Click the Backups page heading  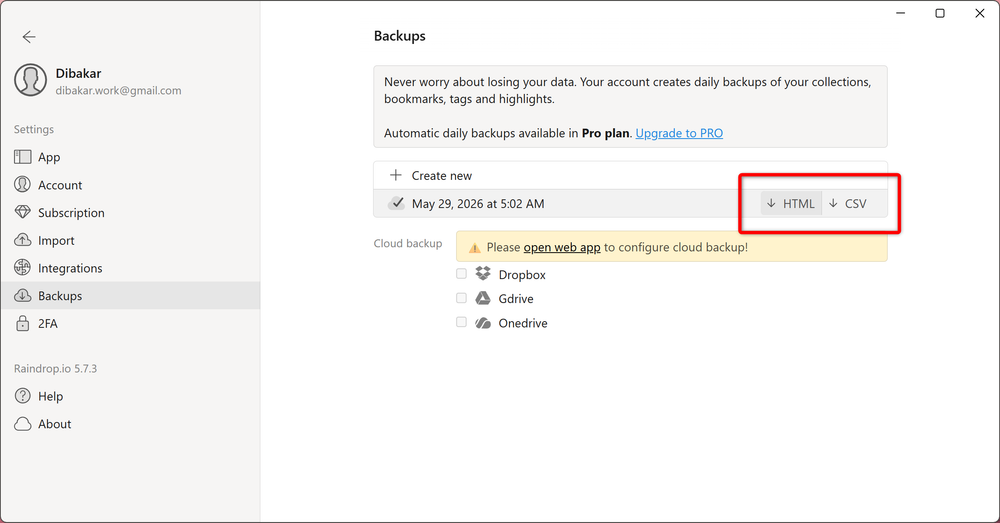(x=399, y=36)
